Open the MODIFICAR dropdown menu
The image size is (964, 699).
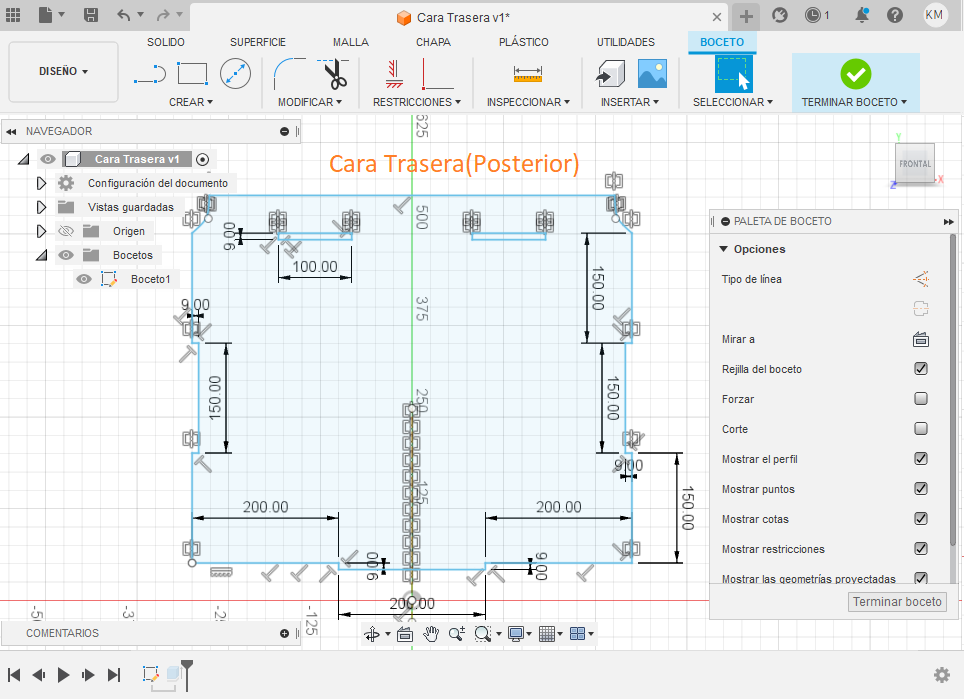click(309, 102)
